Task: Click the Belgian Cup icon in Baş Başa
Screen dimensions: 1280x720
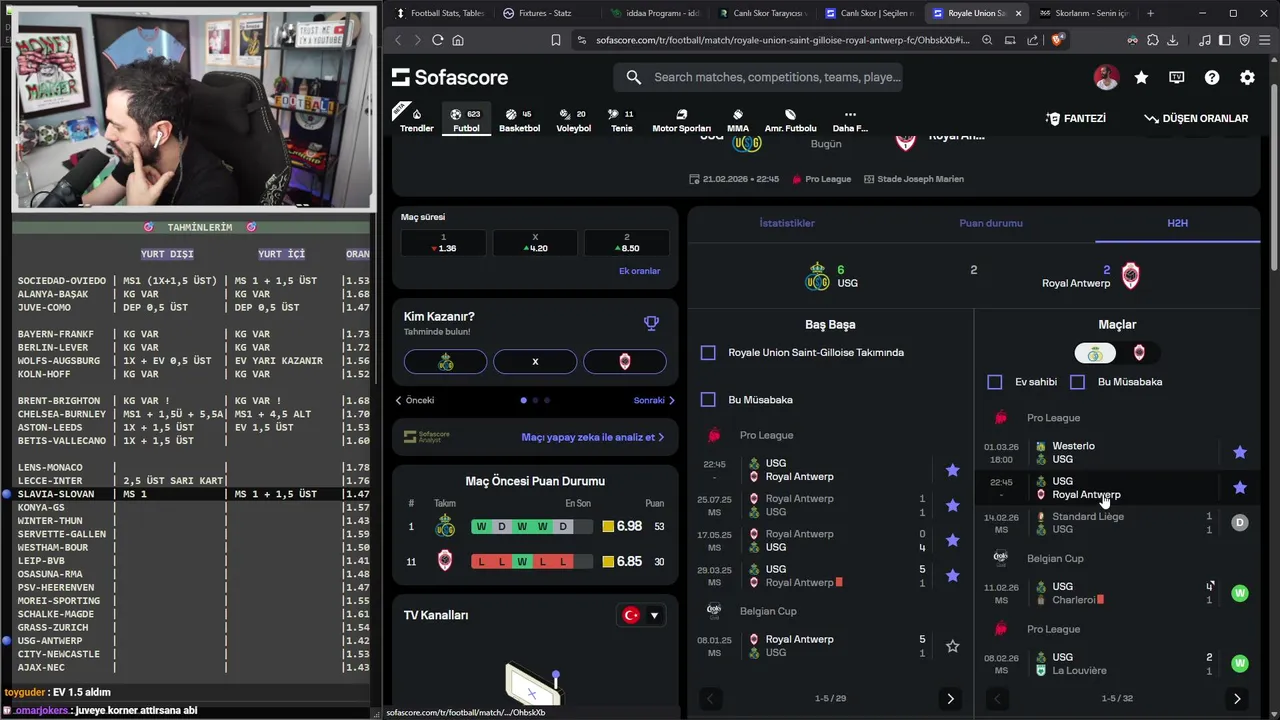Action: coord(714,610)
